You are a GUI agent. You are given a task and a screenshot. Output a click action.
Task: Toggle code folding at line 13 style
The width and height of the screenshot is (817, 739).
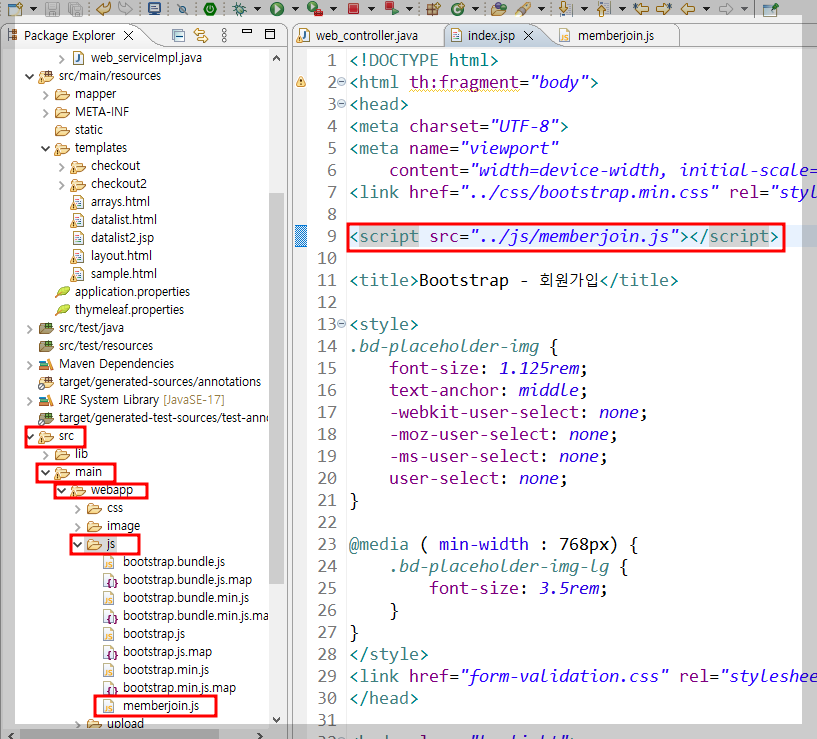click(x=341, y=324)
